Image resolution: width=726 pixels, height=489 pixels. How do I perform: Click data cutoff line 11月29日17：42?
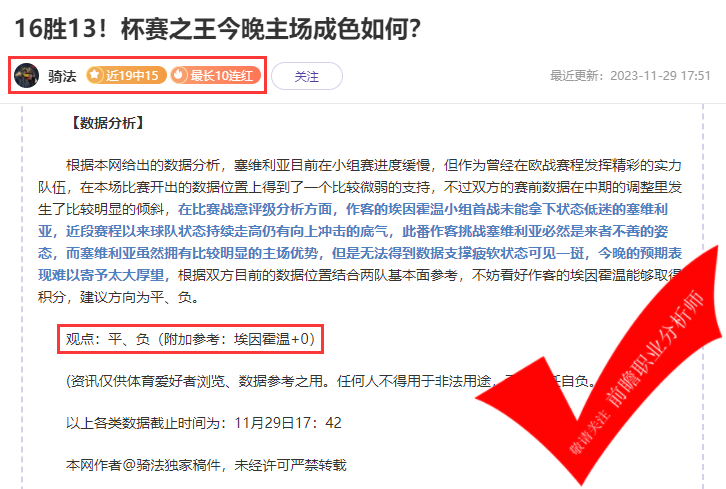click(x=204, y=423)
